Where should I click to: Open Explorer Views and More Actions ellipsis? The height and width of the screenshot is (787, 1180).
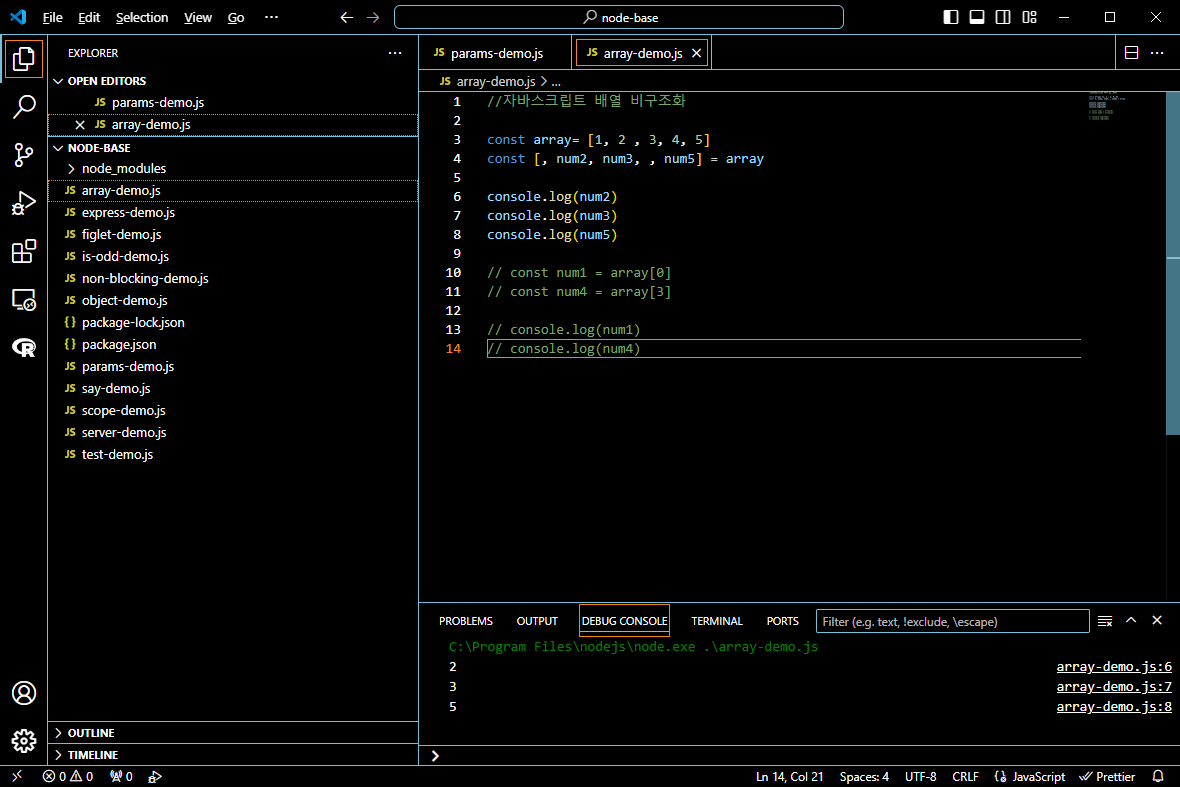tap(395, 53)
